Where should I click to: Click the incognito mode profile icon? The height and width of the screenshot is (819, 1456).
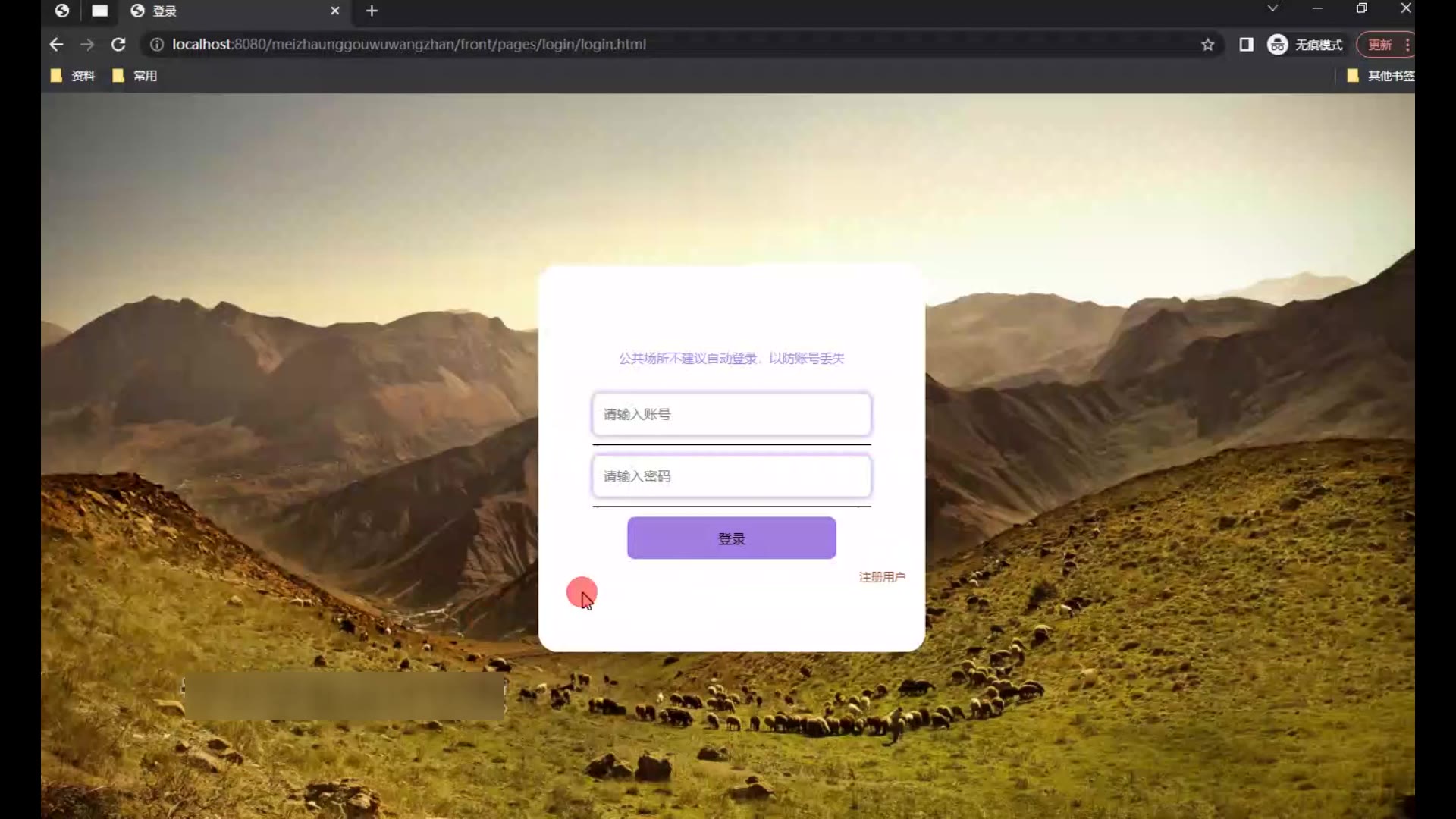(1278, 45)
